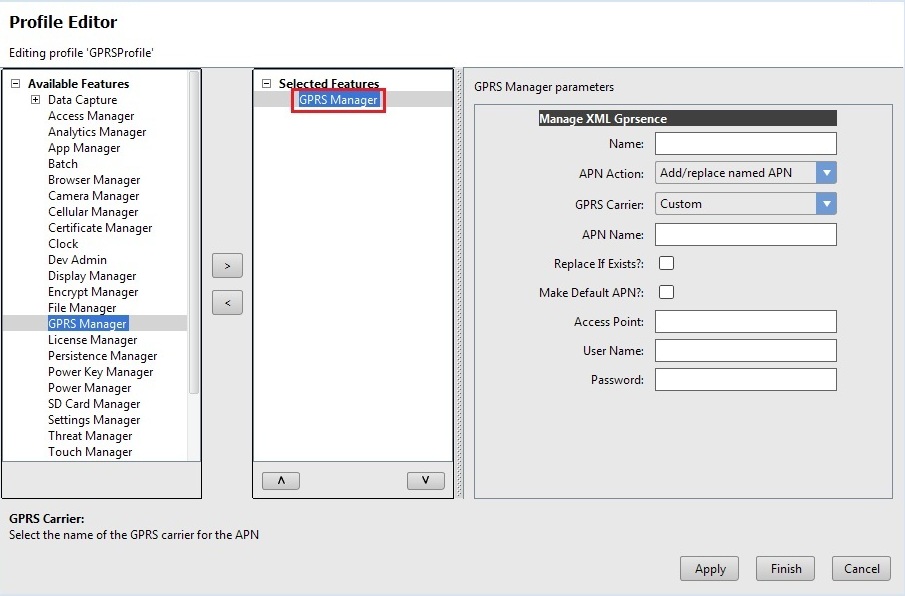Focus the APN Name input field
The width and height of the screenshot is (905, 596).
pyautogui.click(x=745, y=234)
